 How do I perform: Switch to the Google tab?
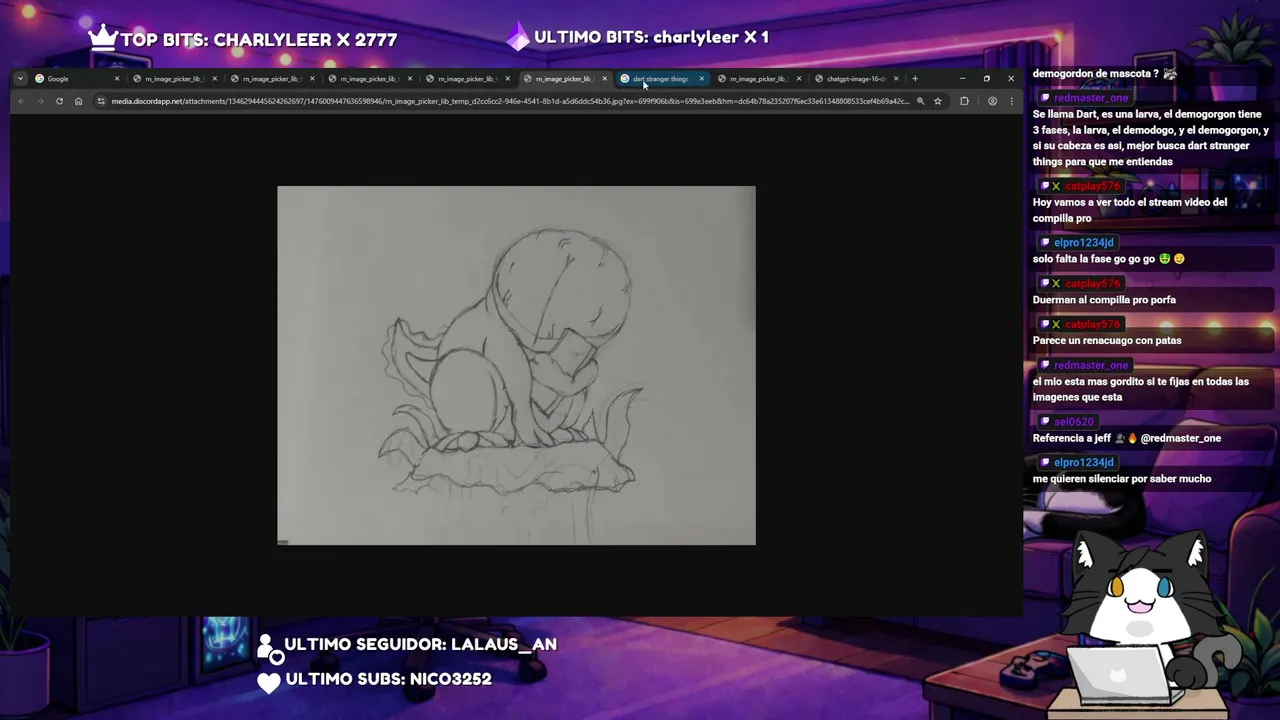tap(76, 78)
